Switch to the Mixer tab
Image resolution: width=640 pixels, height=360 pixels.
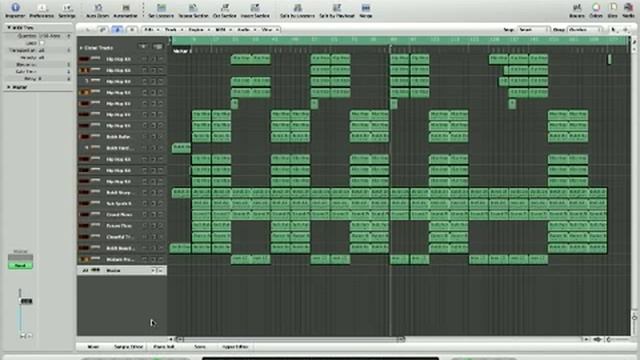pyautogui.click(x=93, y=347)
